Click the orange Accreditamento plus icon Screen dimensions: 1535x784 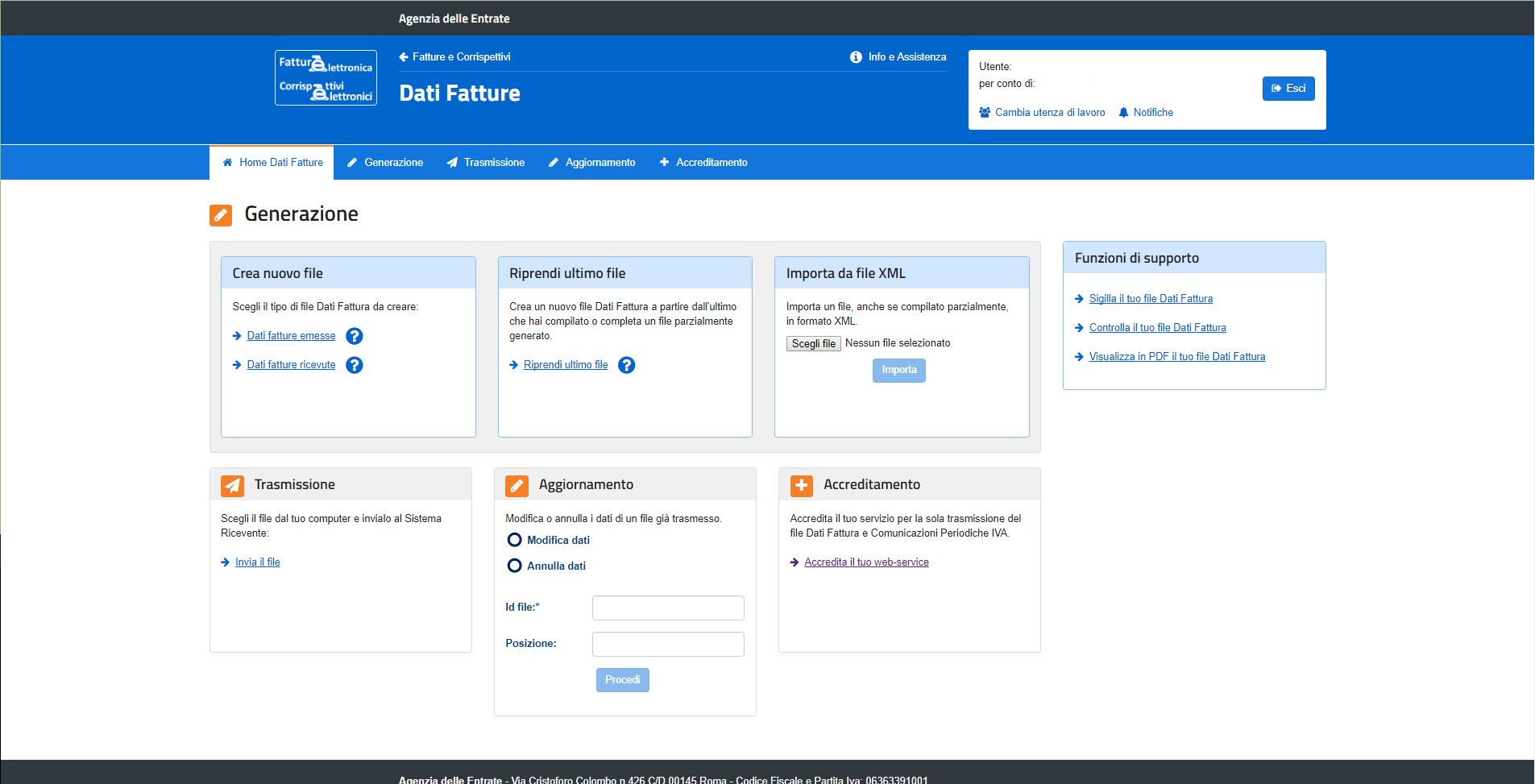point(801,485)
